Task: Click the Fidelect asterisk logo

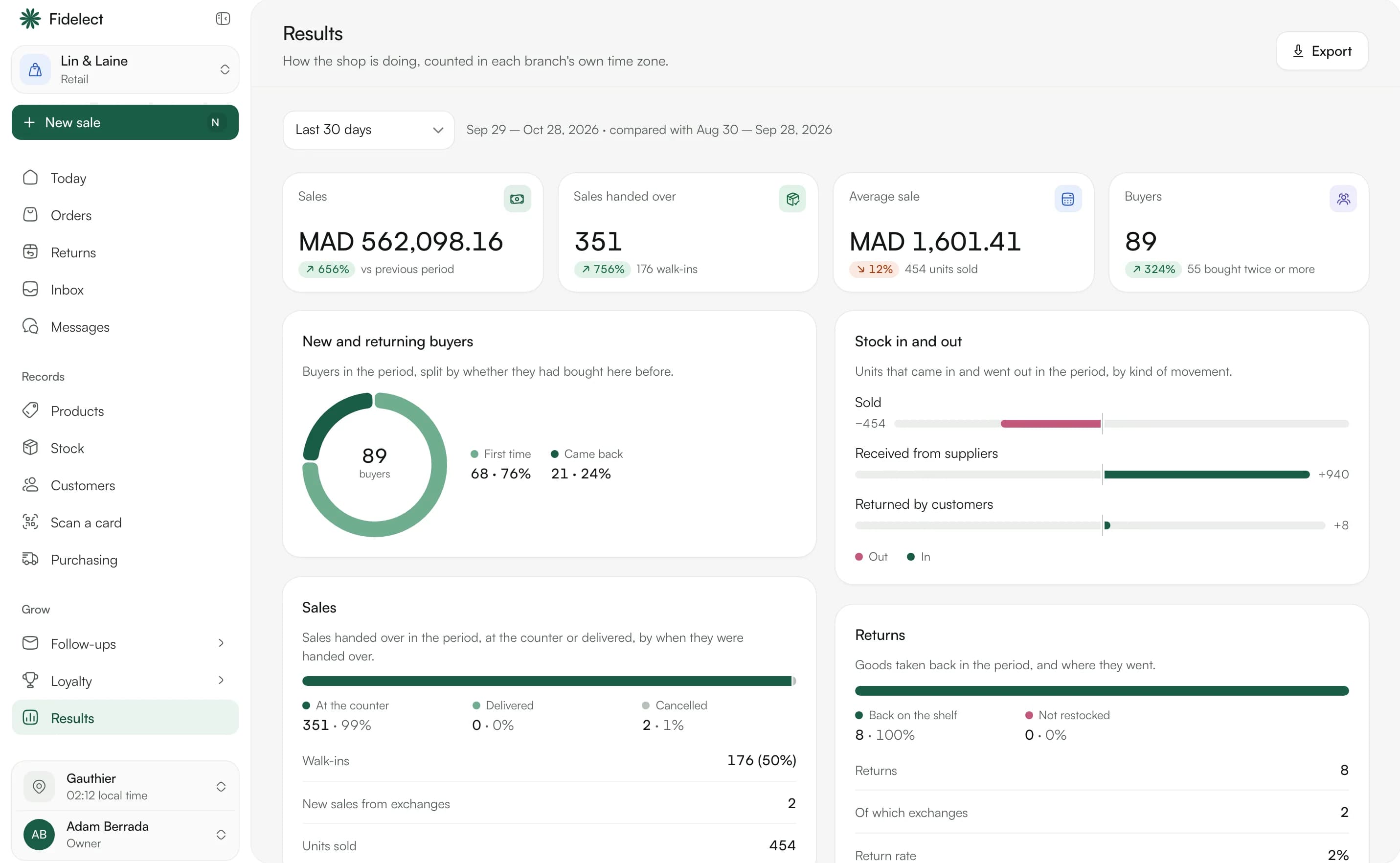Action: tap(30, 19)
